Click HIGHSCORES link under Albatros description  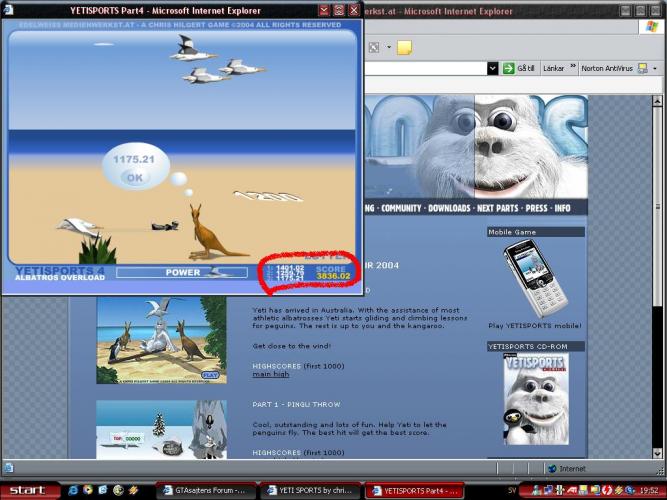276,366
